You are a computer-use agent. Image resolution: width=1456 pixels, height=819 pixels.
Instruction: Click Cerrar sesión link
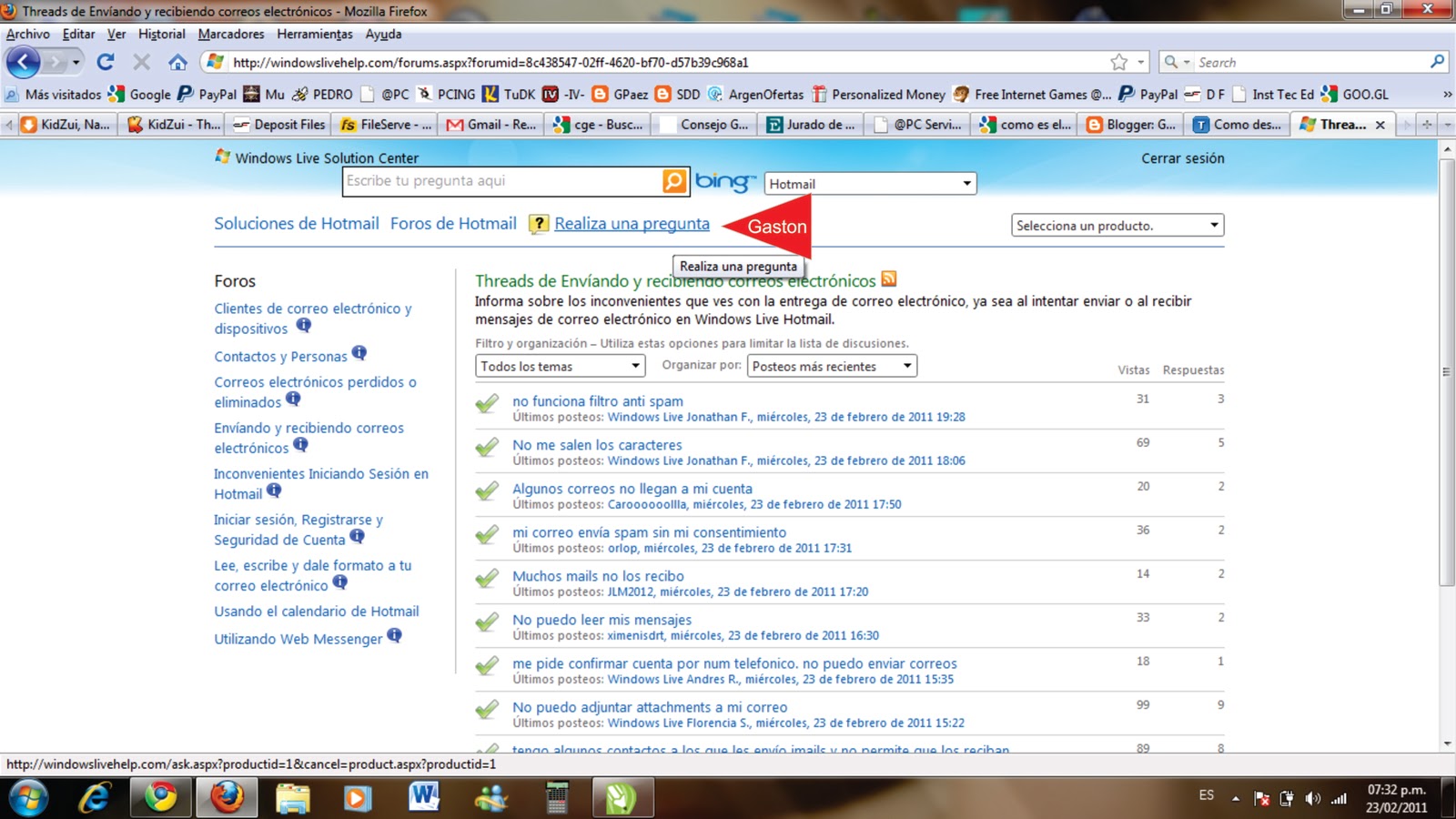pyautogui.click(x=1183, y=158)
